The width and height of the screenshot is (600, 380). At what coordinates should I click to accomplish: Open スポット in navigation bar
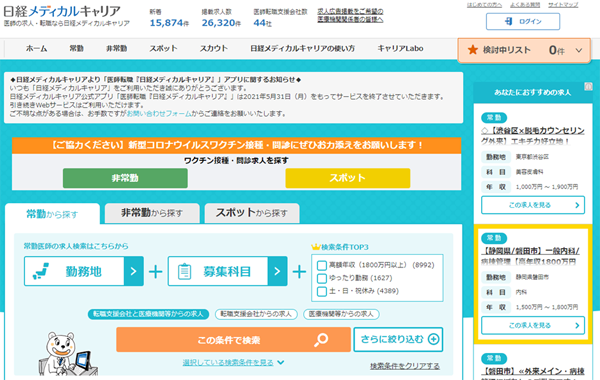(163, 49)
